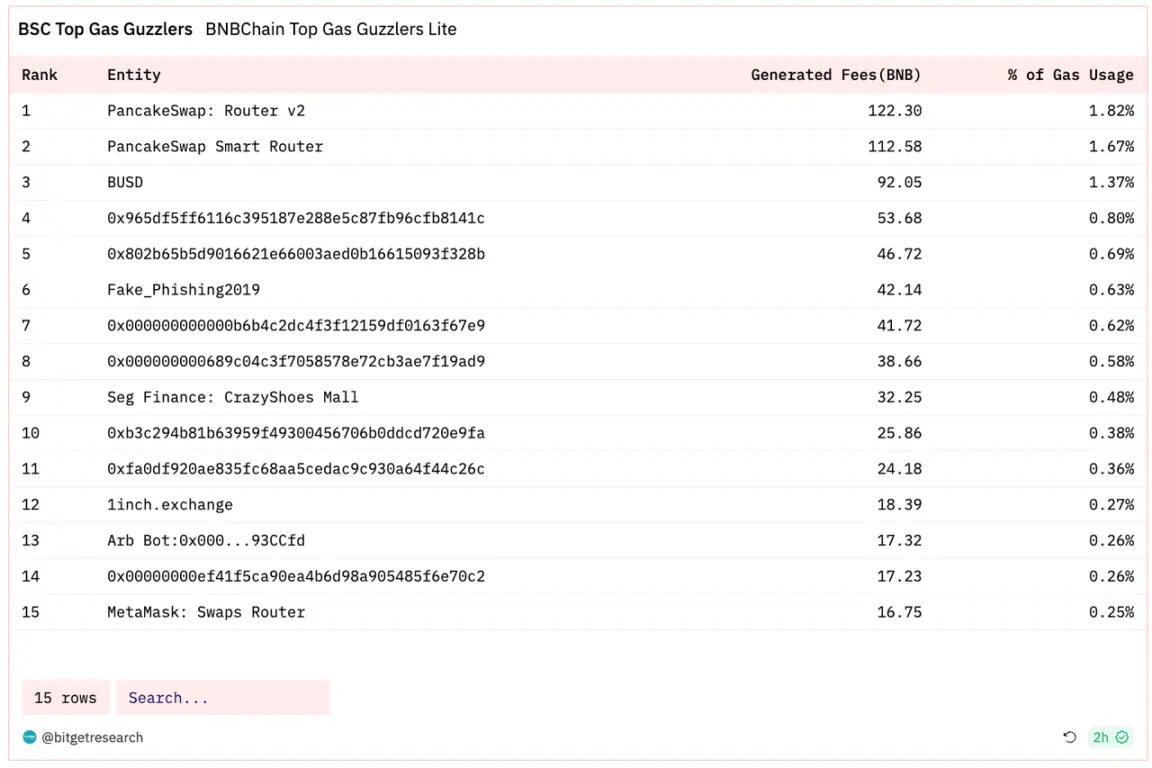
Task: Select the BUSD entity cell
Action: pos(125,182)
